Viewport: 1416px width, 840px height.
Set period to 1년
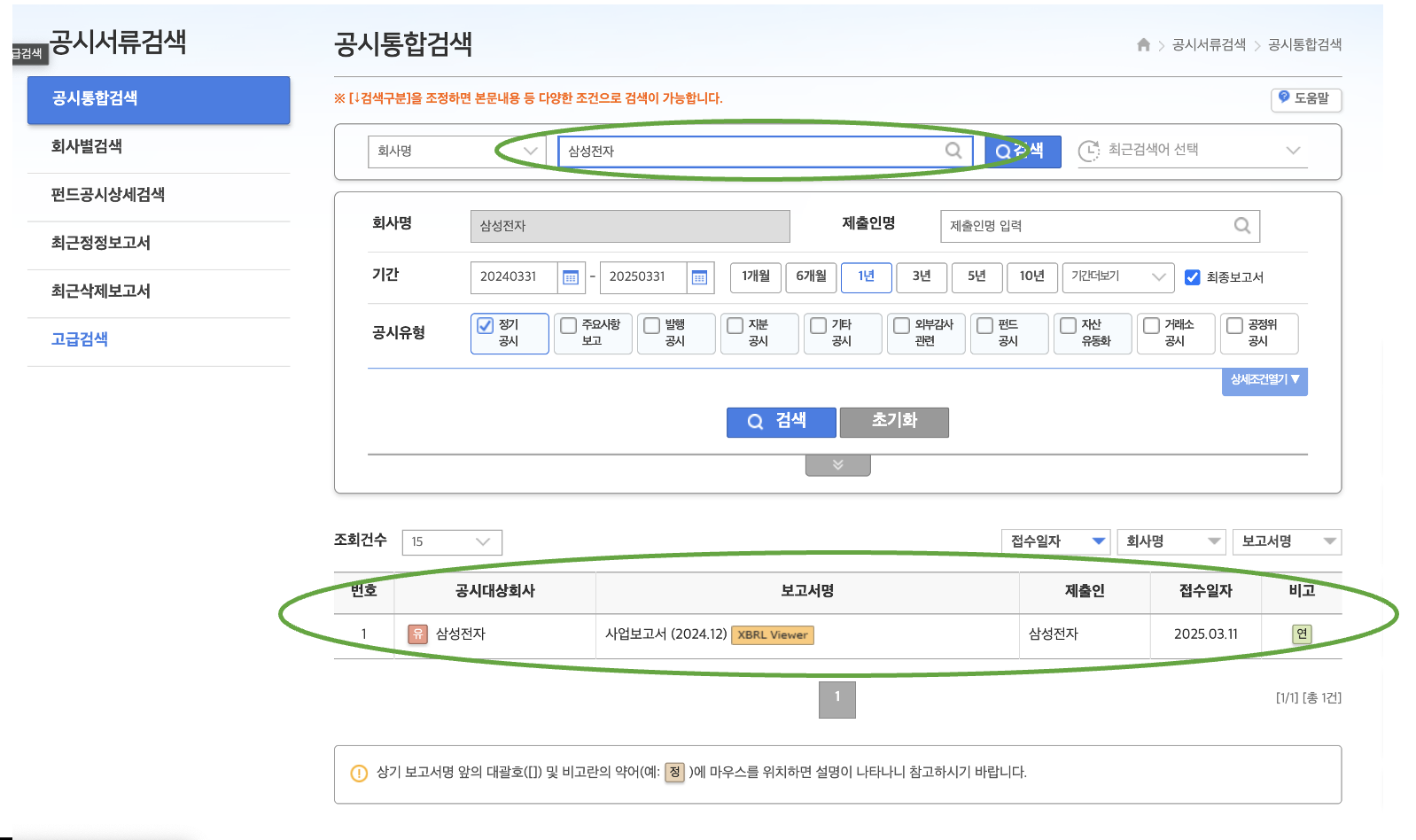[x=867, y=276]
